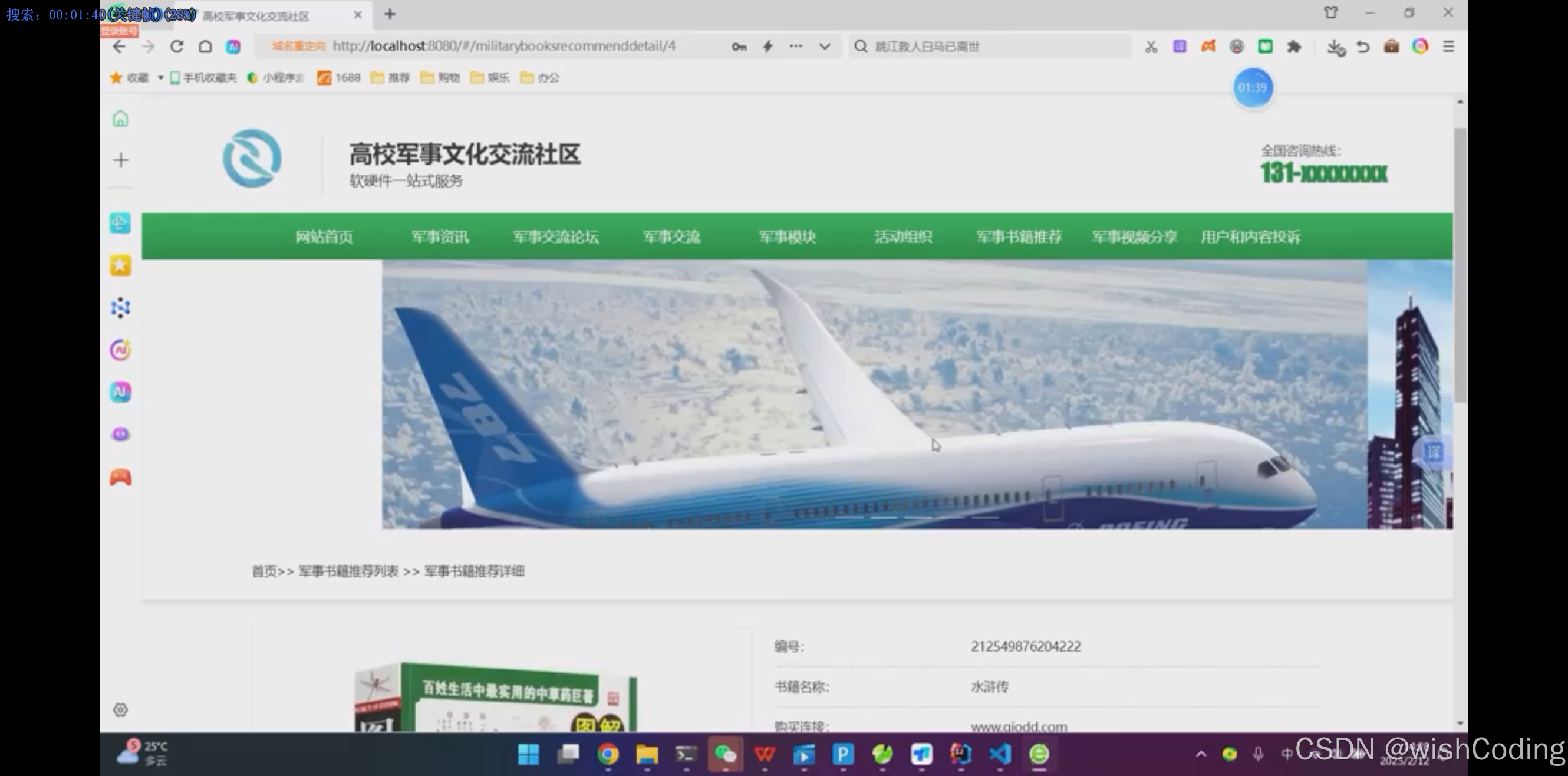The height and width of the screenshot is (776, 1568).
Task: Open Visual Studio Code from taskbar
Action: 1000,754
